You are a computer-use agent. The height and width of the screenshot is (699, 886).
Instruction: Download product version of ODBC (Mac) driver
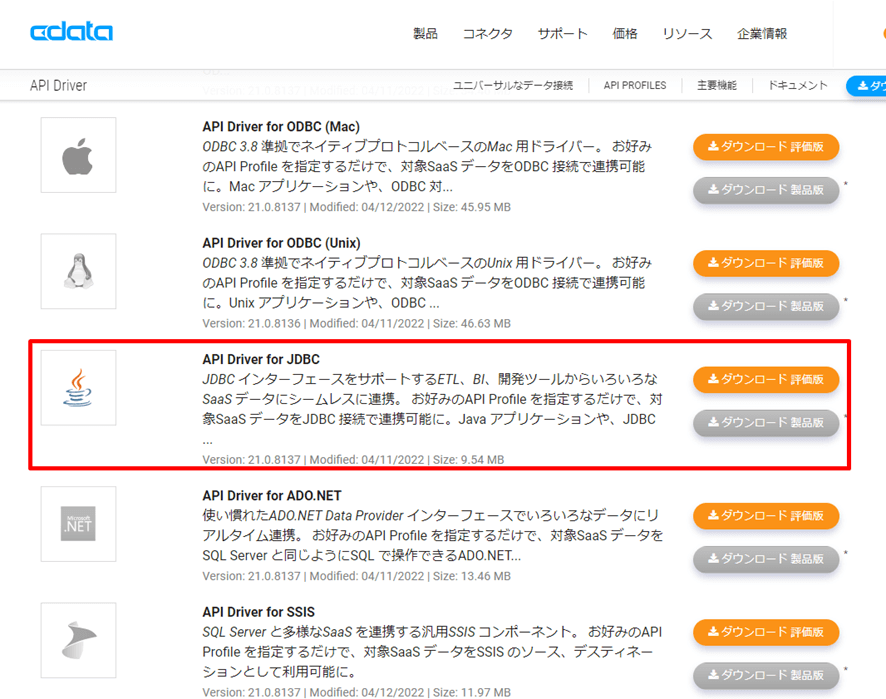766,190
